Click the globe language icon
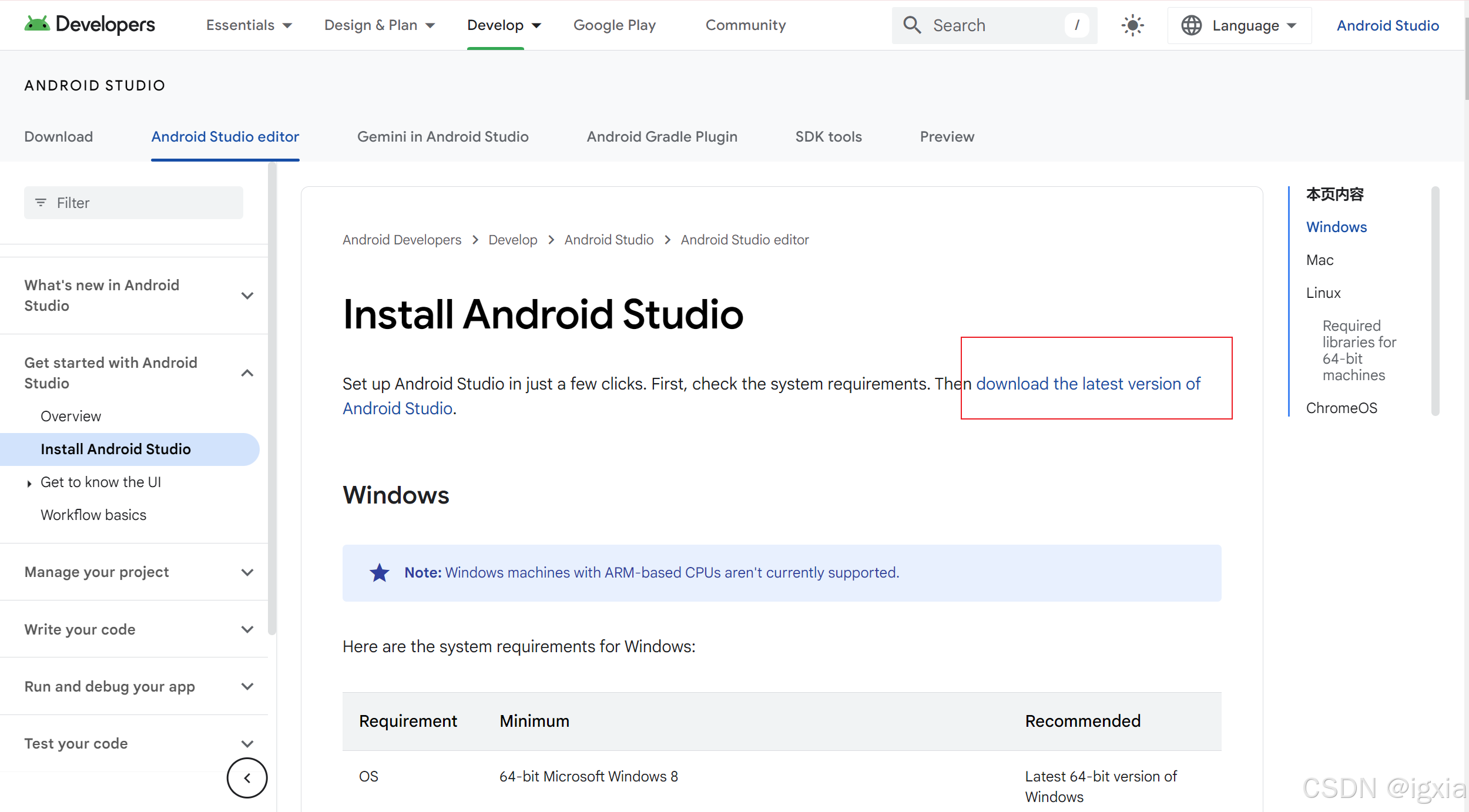Image resolution: width=1469 pixels, height=812 pixels. [x=1192, y=25]
